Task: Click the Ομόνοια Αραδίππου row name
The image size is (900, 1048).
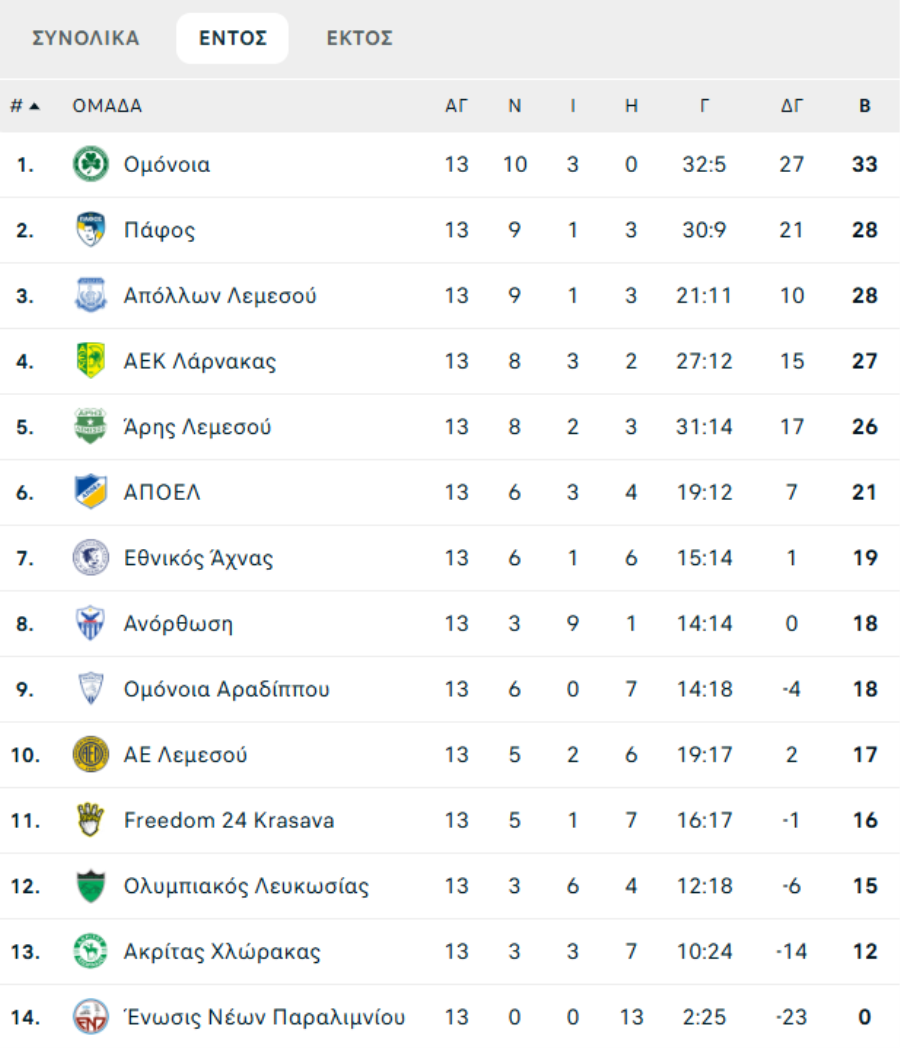Action: [226, 689]
